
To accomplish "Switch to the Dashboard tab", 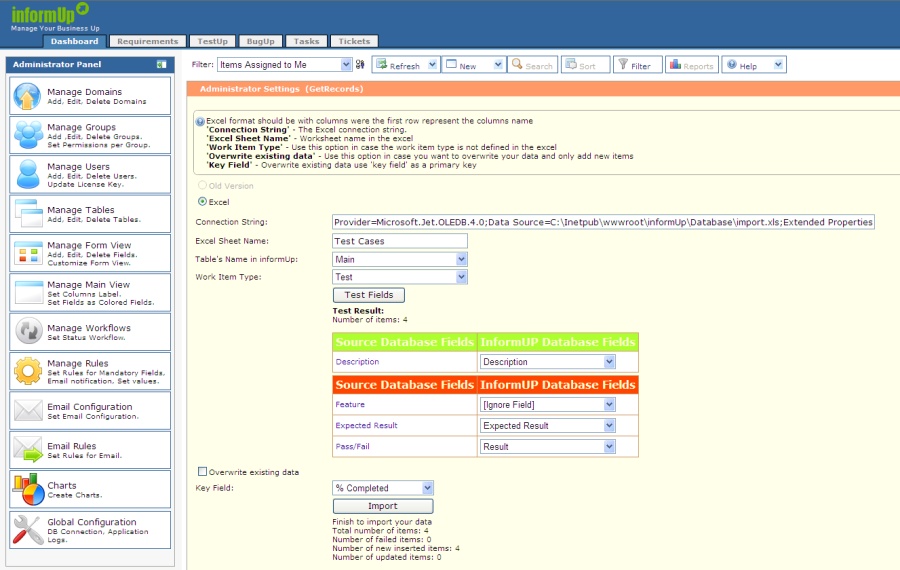I will [74, 41].
